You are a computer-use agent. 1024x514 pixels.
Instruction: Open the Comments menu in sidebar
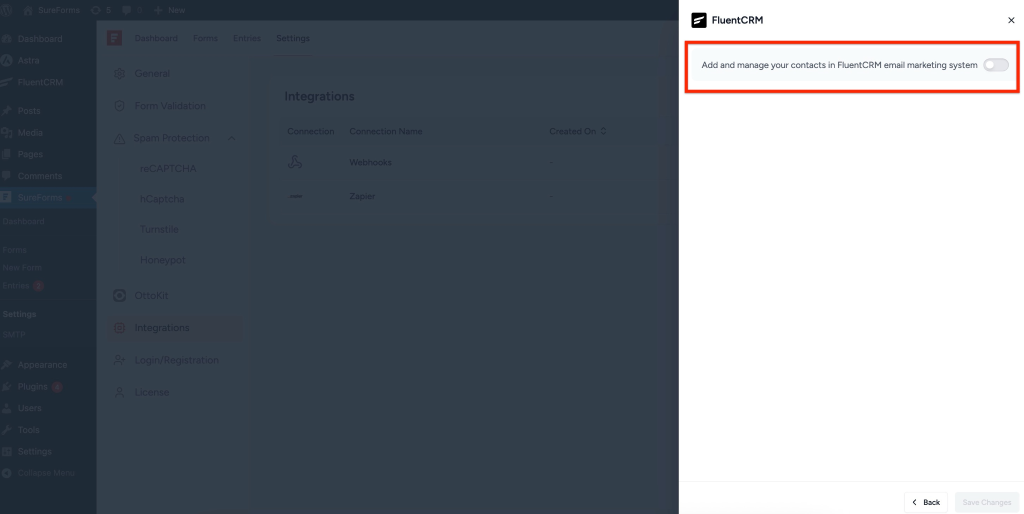click(x=40, y=176)
